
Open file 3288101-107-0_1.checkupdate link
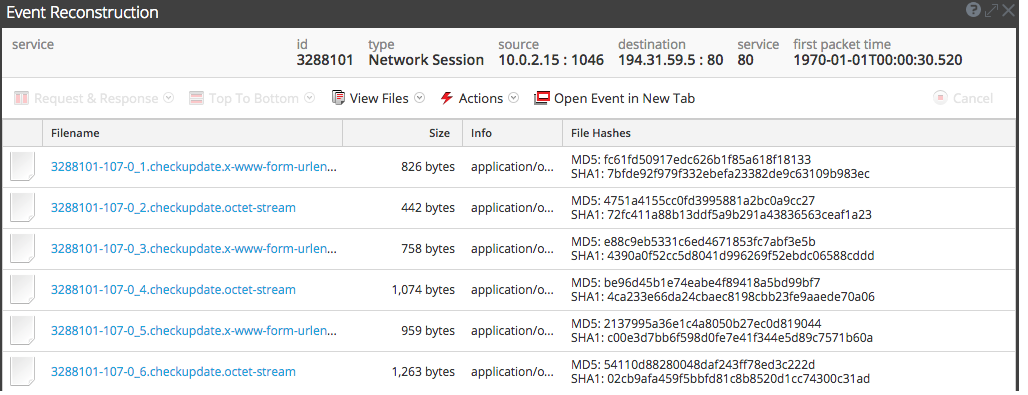(194, 167)
